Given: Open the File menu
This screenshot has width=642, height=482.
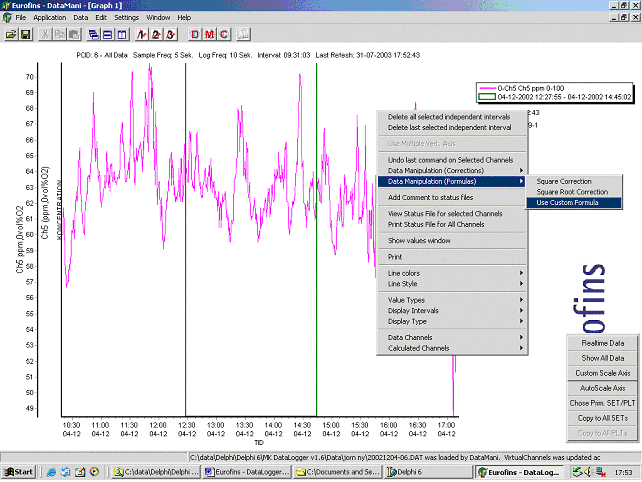Looking at the screenshot, I should click(20, 18).
